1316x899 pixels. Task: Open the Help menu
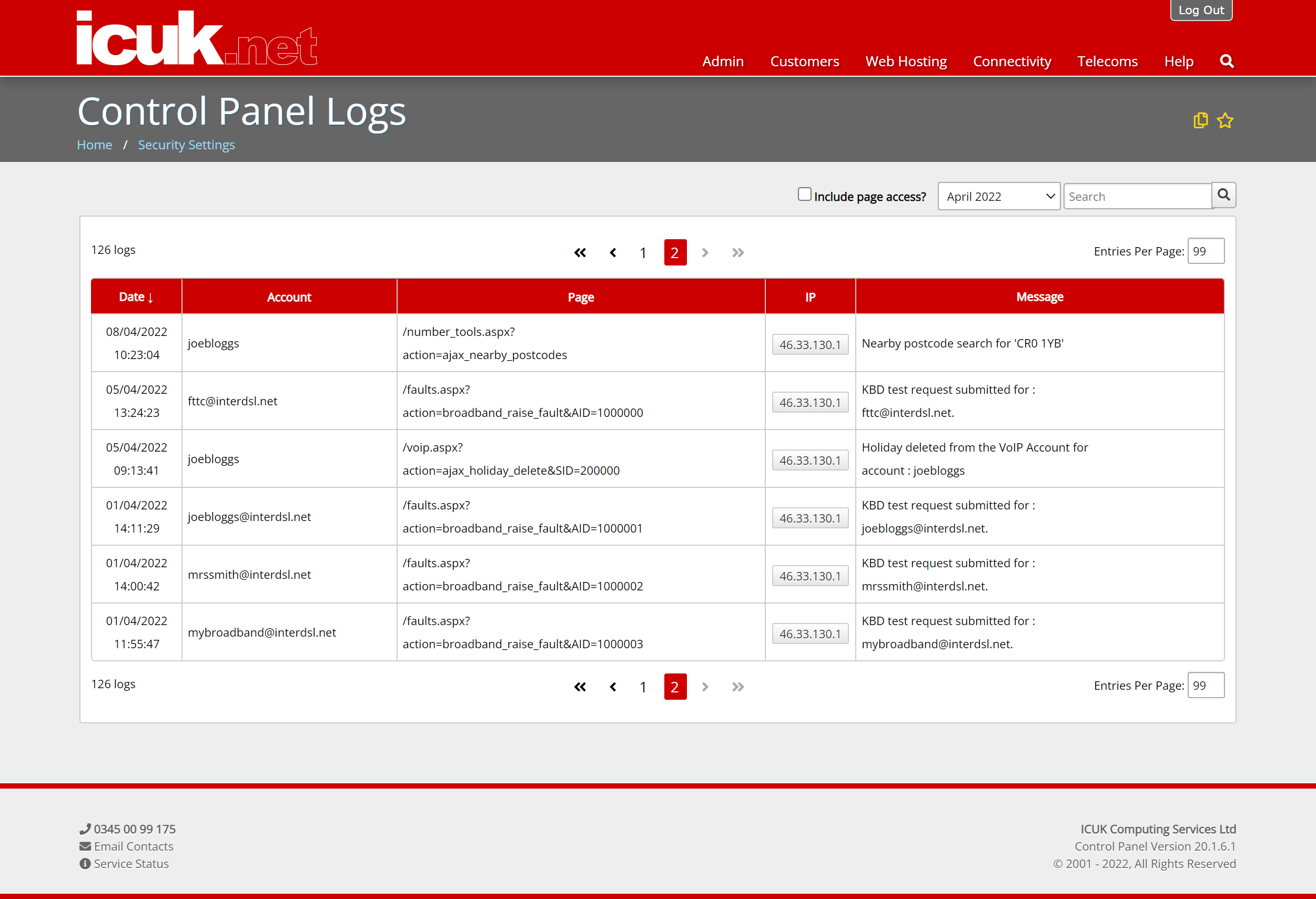pyautogui.click(x=1178, y=61)
